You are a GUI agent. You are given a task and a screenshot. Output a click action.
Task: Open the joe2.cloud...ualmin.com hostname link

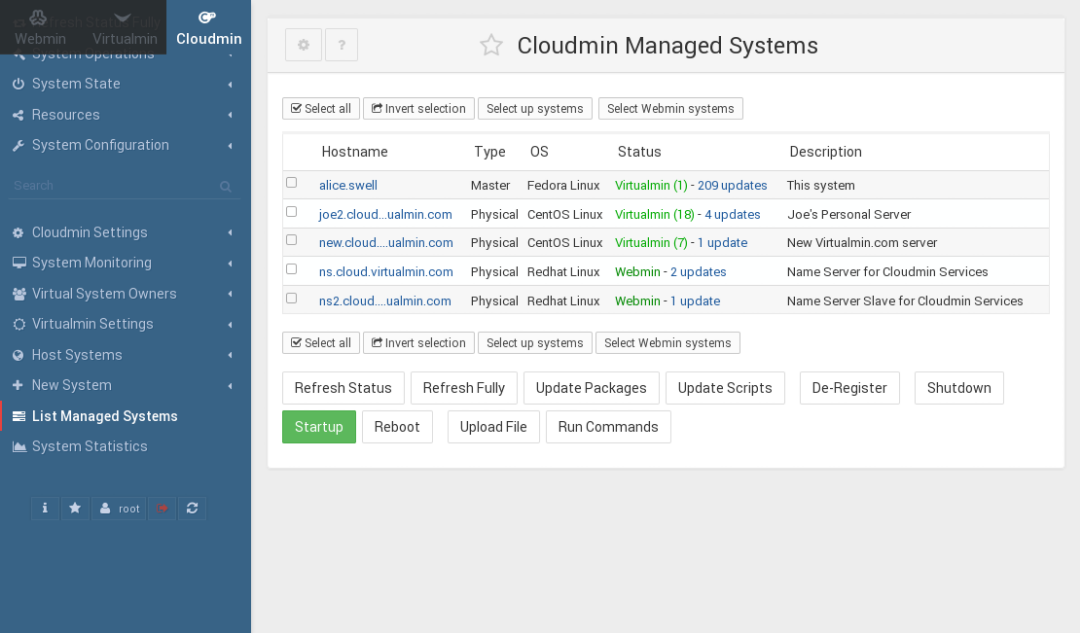tap(386, 214)
